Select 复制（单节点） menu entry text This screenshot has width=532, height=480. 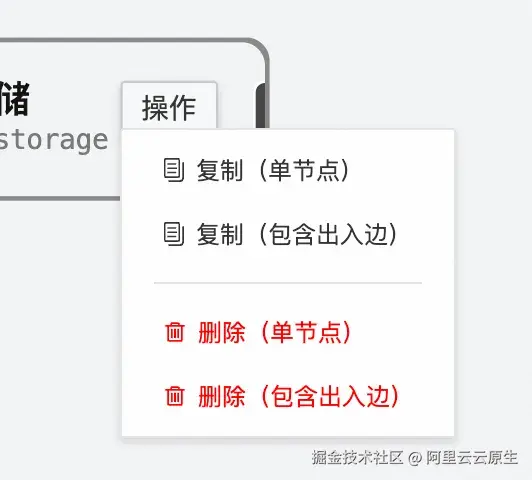point(273,170)
